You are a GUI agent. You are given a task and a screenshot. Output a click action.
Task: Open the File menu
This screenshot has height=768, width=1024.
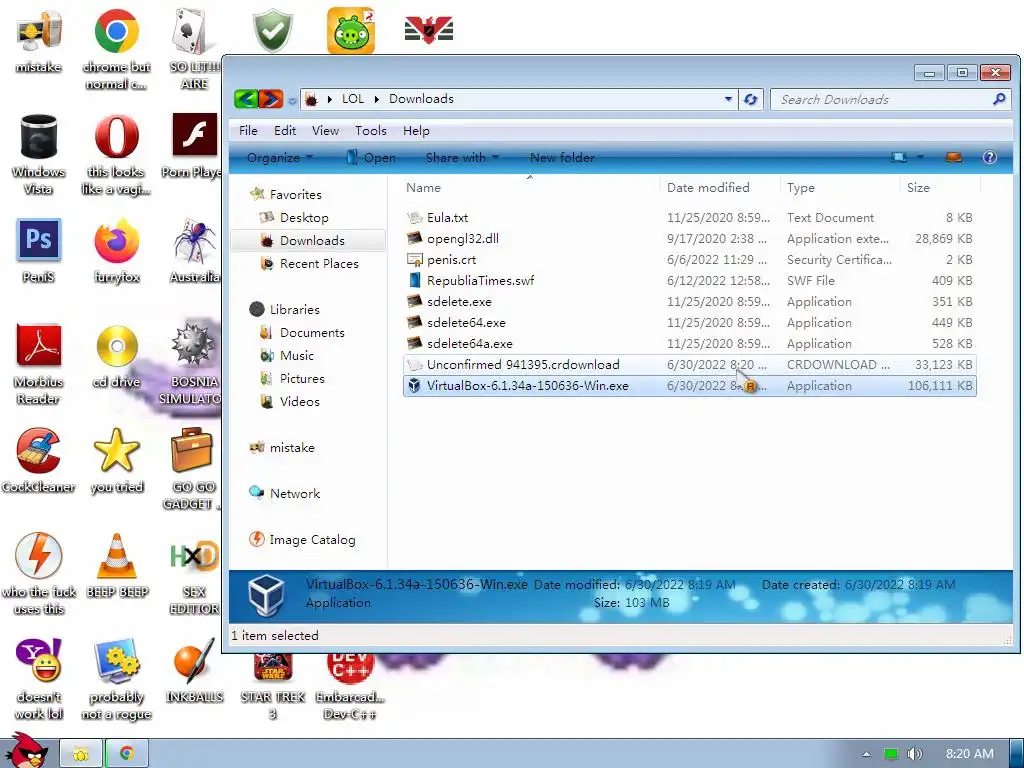coord(248,131)
